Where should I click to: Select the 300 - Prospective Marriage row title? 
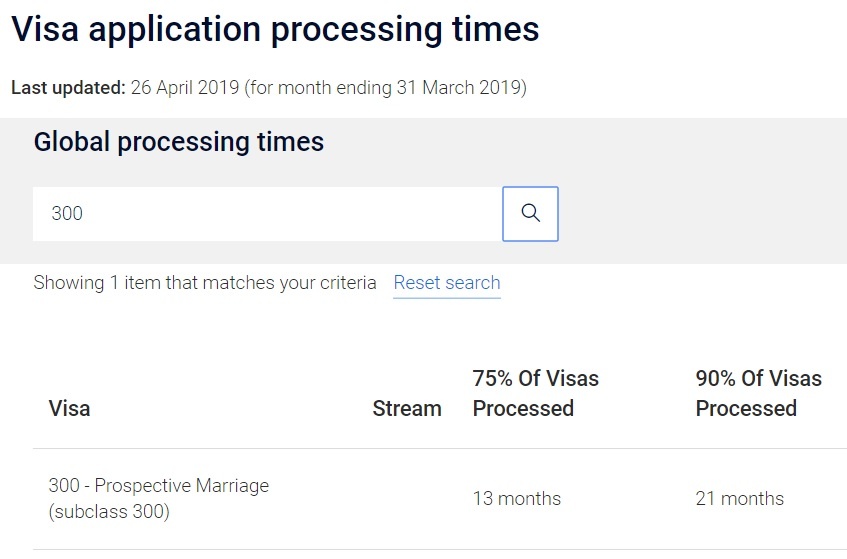pos(158,486)
